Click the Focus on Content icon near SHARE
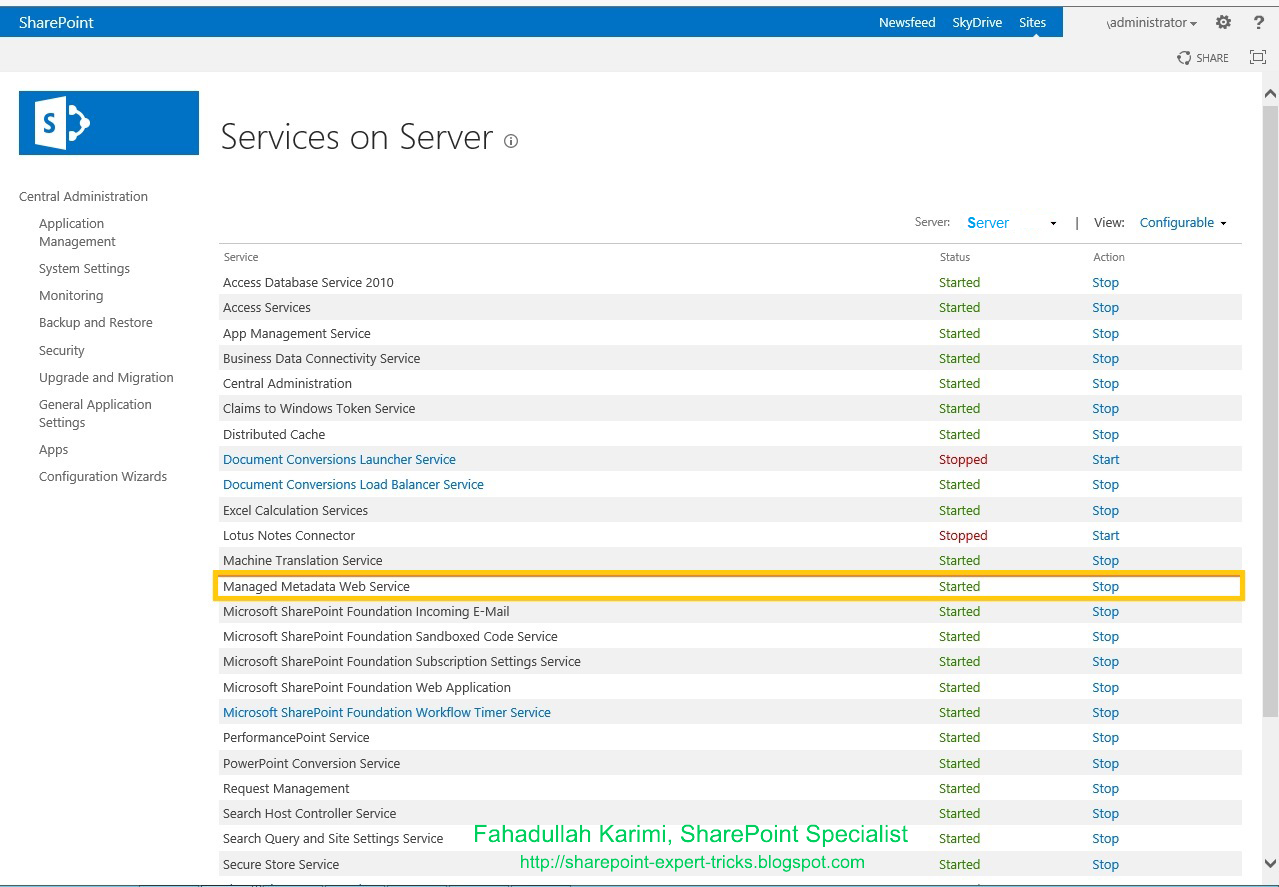Image resolution: width=1279 pixels, height=887 pixels. (x=1257, y=57)
